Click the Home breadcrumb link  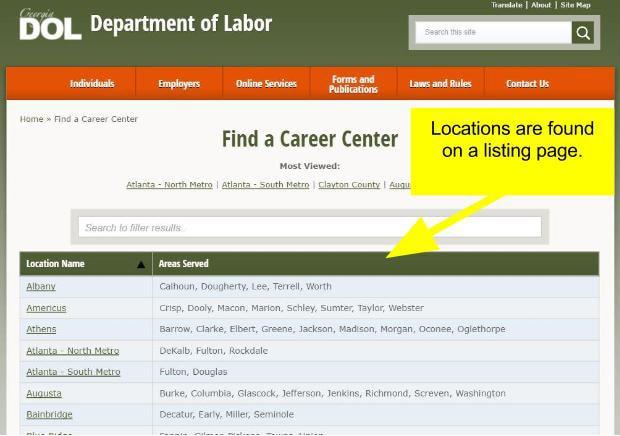point(31,119)
